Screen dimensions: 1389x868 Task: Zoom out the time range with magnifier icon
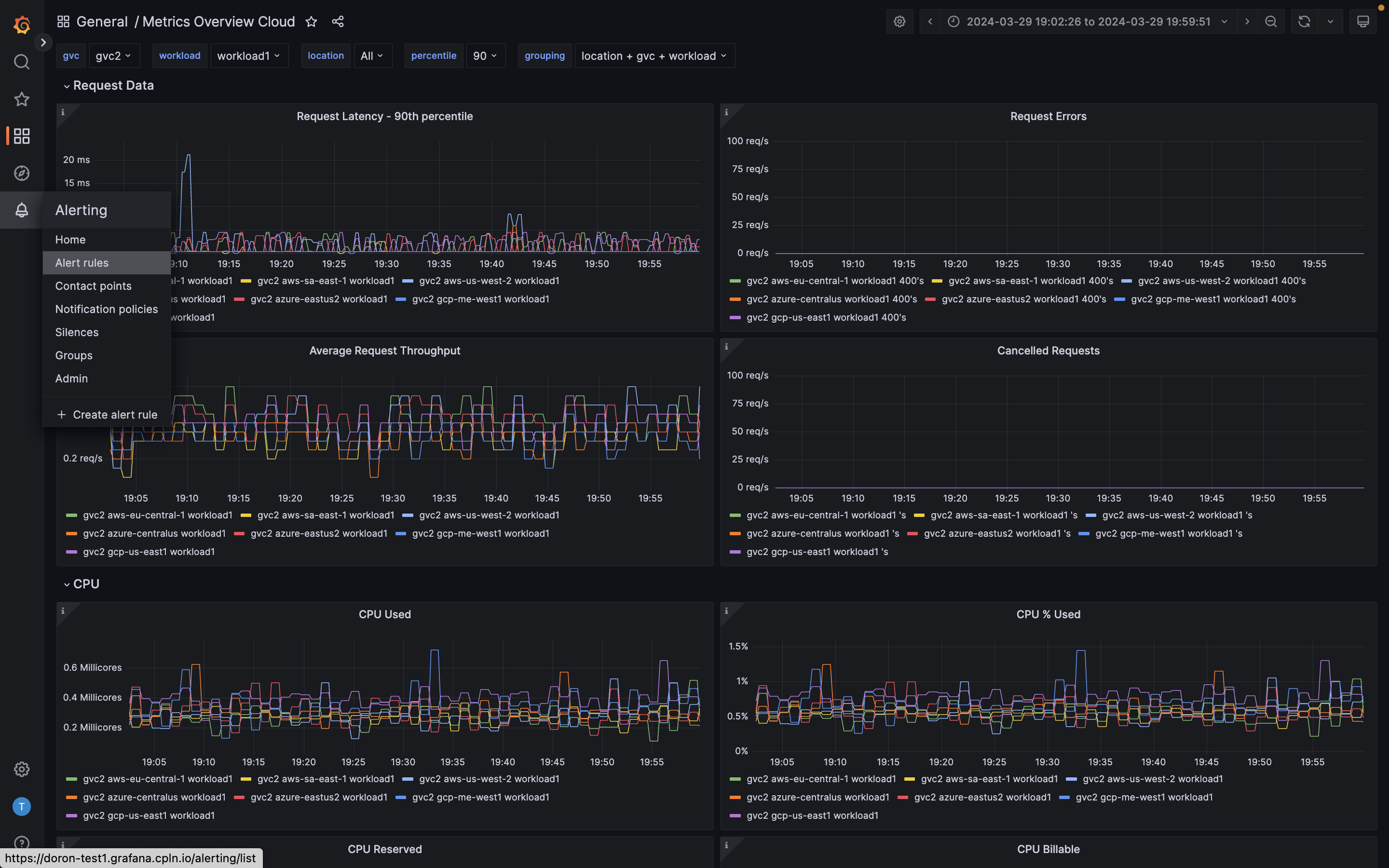pos(1271,21)
